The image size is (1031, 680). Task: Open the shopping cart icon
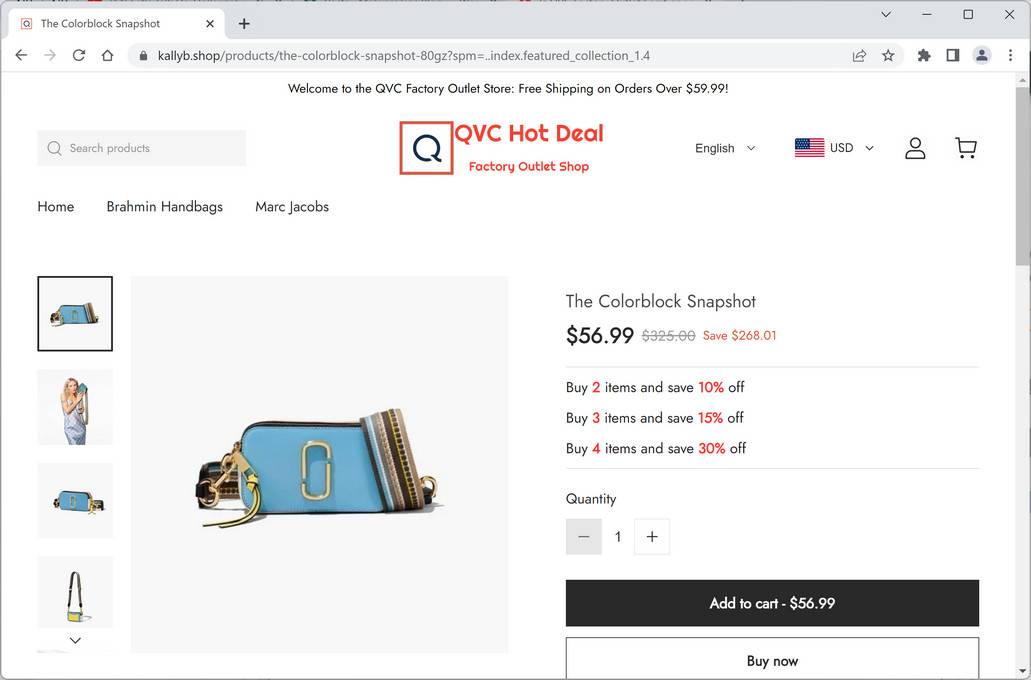click(965, 148)
